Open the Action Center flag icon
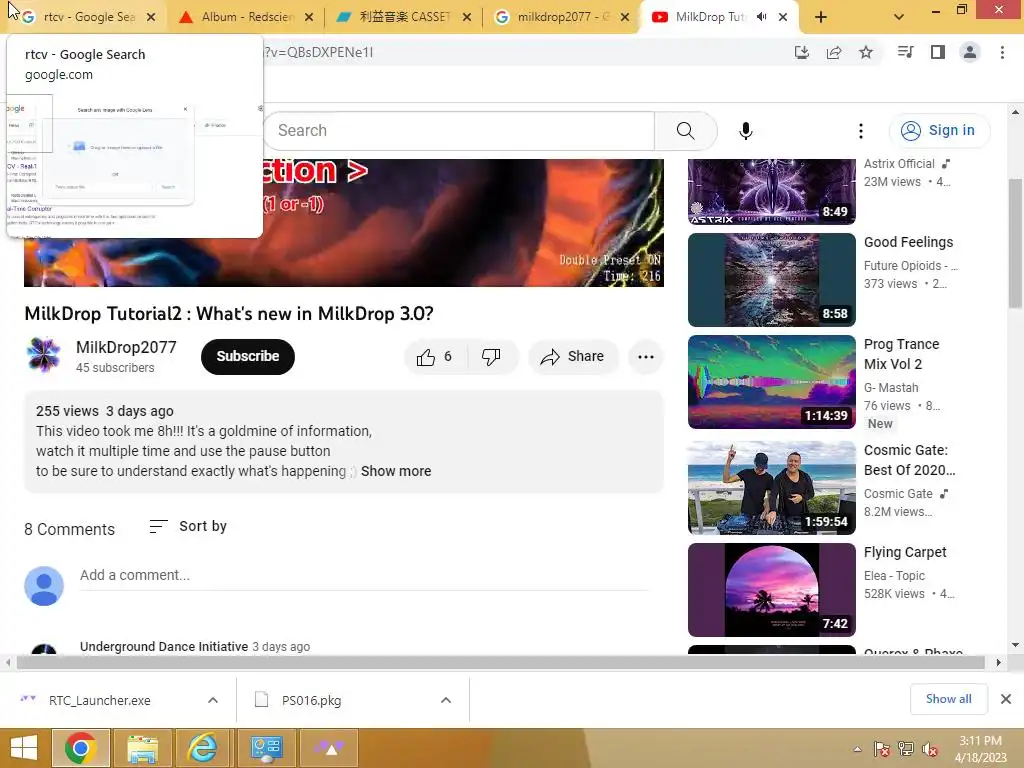 [x=882, y=749]
